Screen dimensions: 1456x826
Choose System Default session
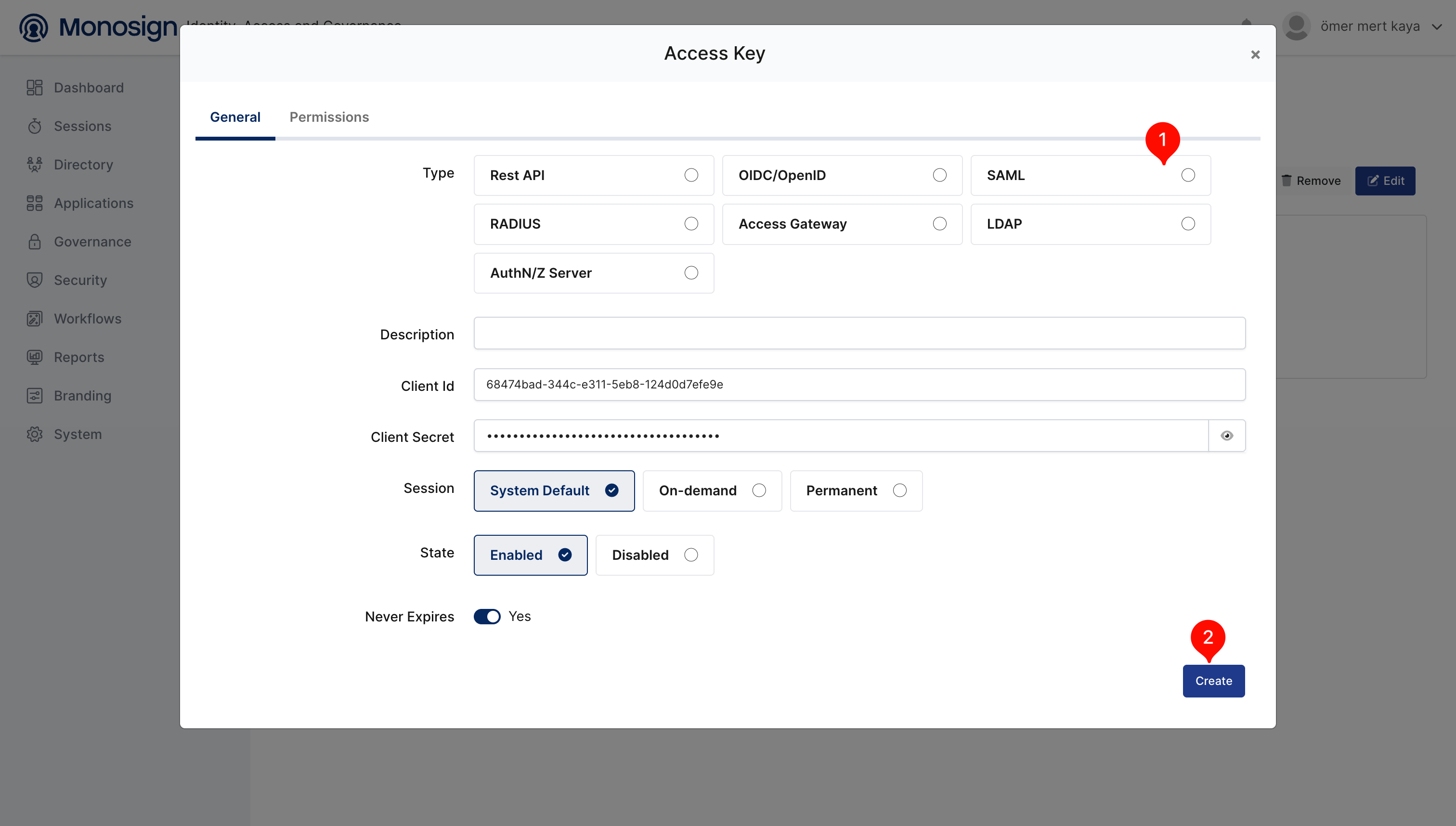pyautogui.click(x=554, y=490)
